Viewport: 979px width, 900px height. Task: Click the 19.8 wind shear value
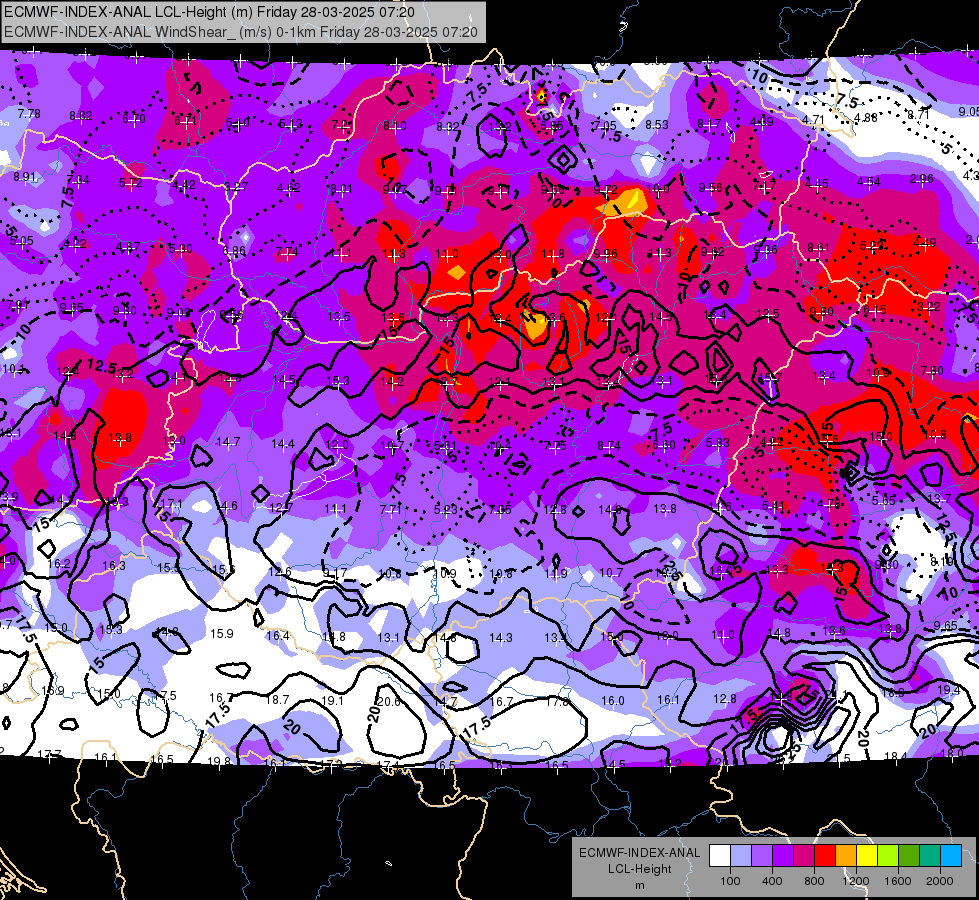[219, 761]
